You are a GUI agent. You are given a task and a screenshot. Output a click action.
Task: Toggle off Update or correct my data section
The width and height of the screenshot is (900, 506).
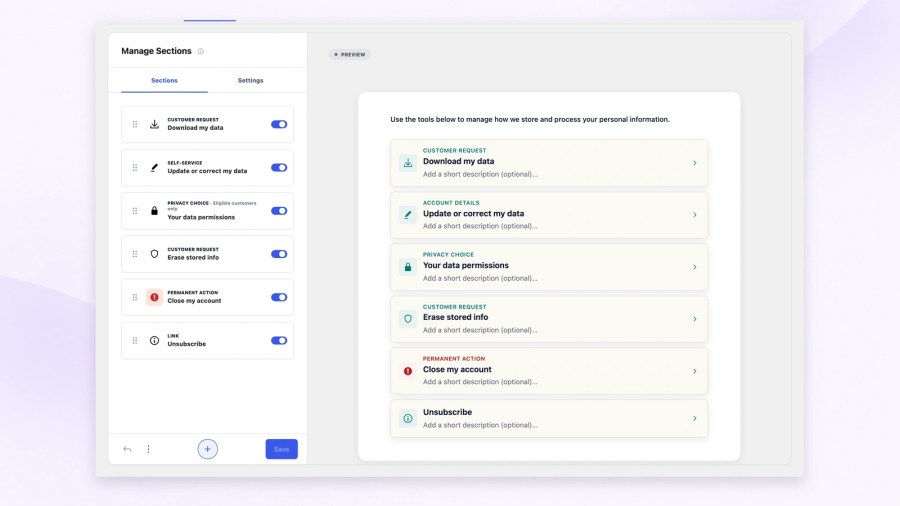(x=279, y=168)
